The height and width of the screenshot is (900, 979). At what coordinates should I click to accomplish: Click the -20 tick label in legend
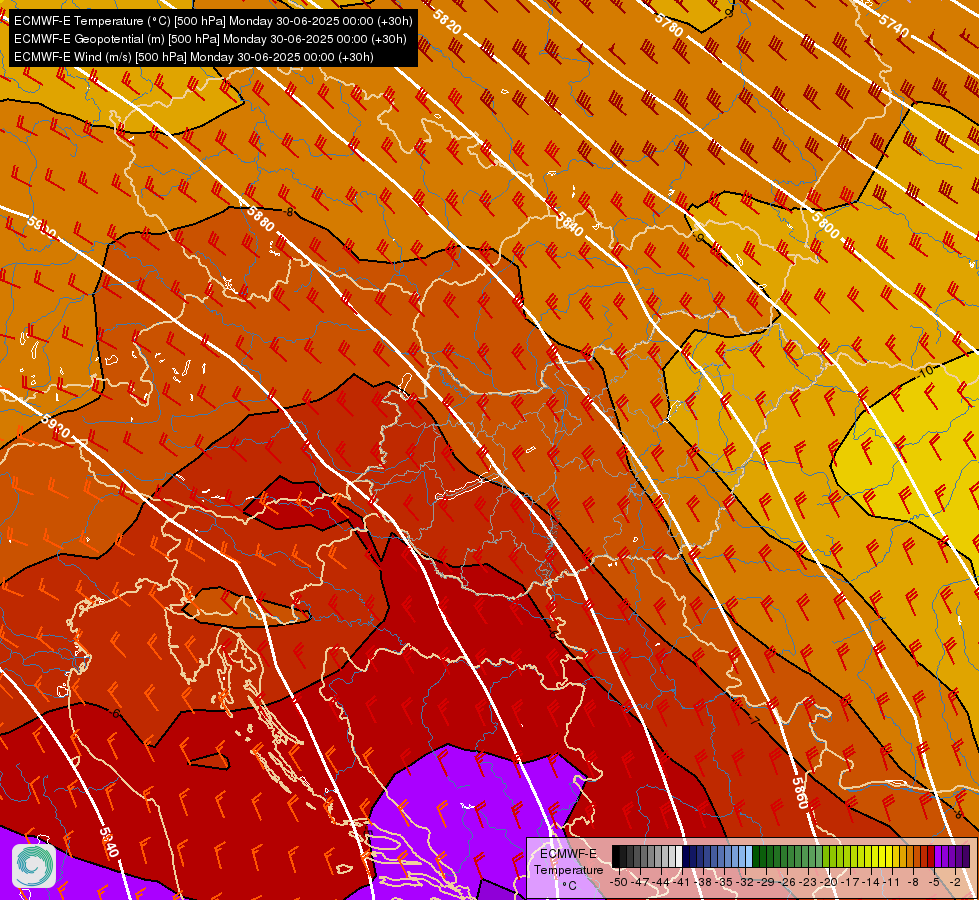pyautogui.click(x=829, y=882)
